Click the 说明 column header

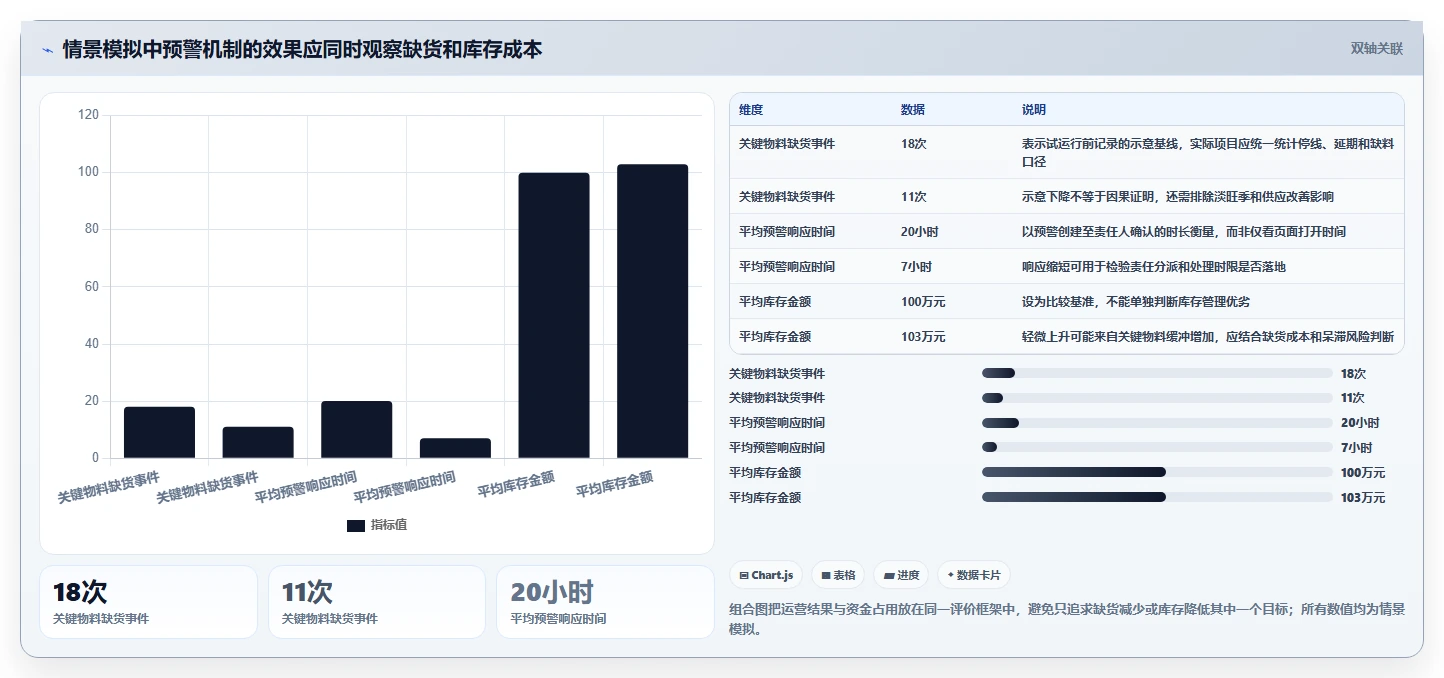point(1034,109)
